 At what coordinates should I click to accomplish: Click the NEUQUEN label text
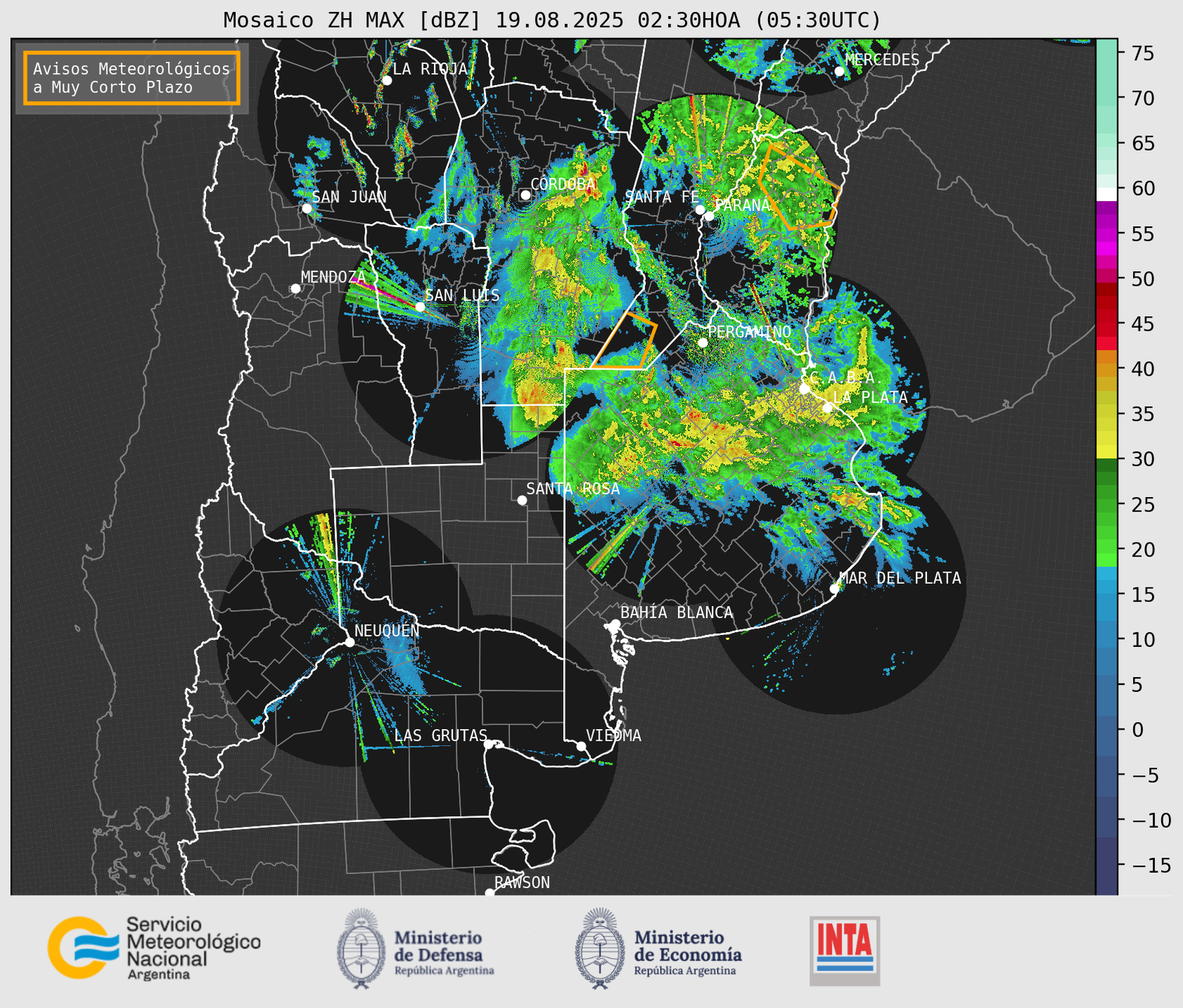[387, 630]
